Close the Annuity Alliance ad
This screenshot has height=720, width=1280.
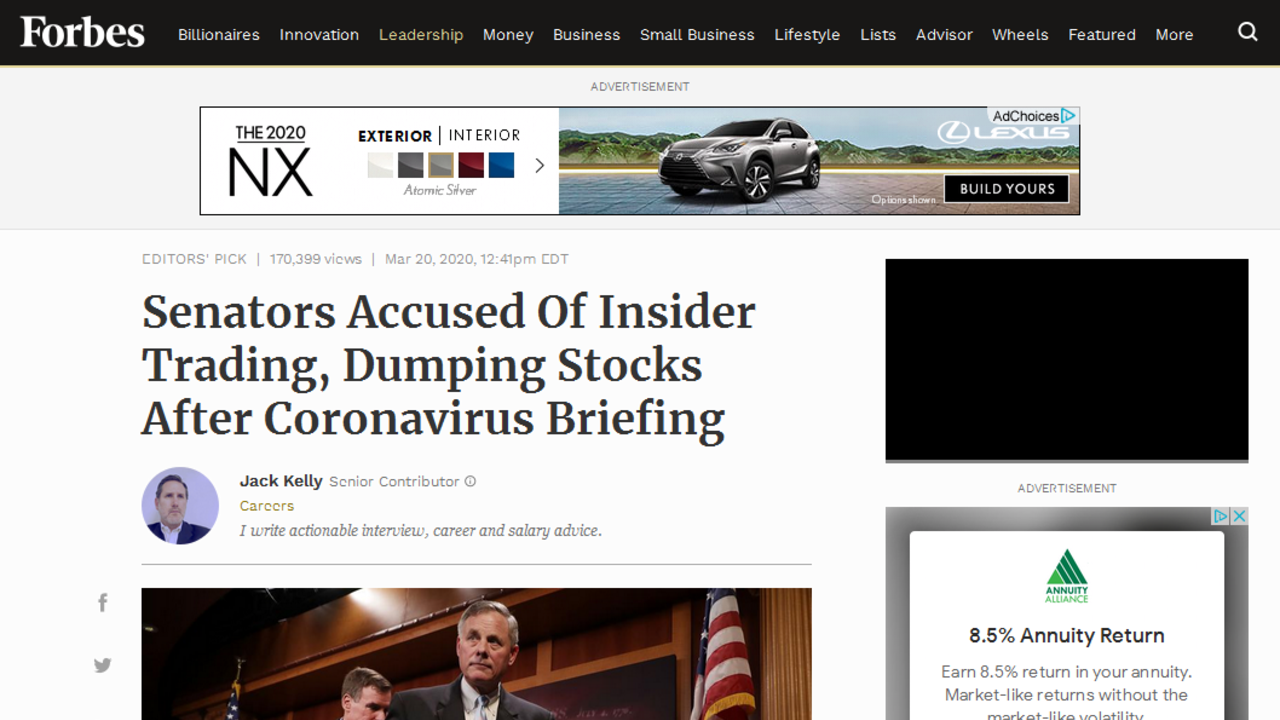[x=1239, y=516]
